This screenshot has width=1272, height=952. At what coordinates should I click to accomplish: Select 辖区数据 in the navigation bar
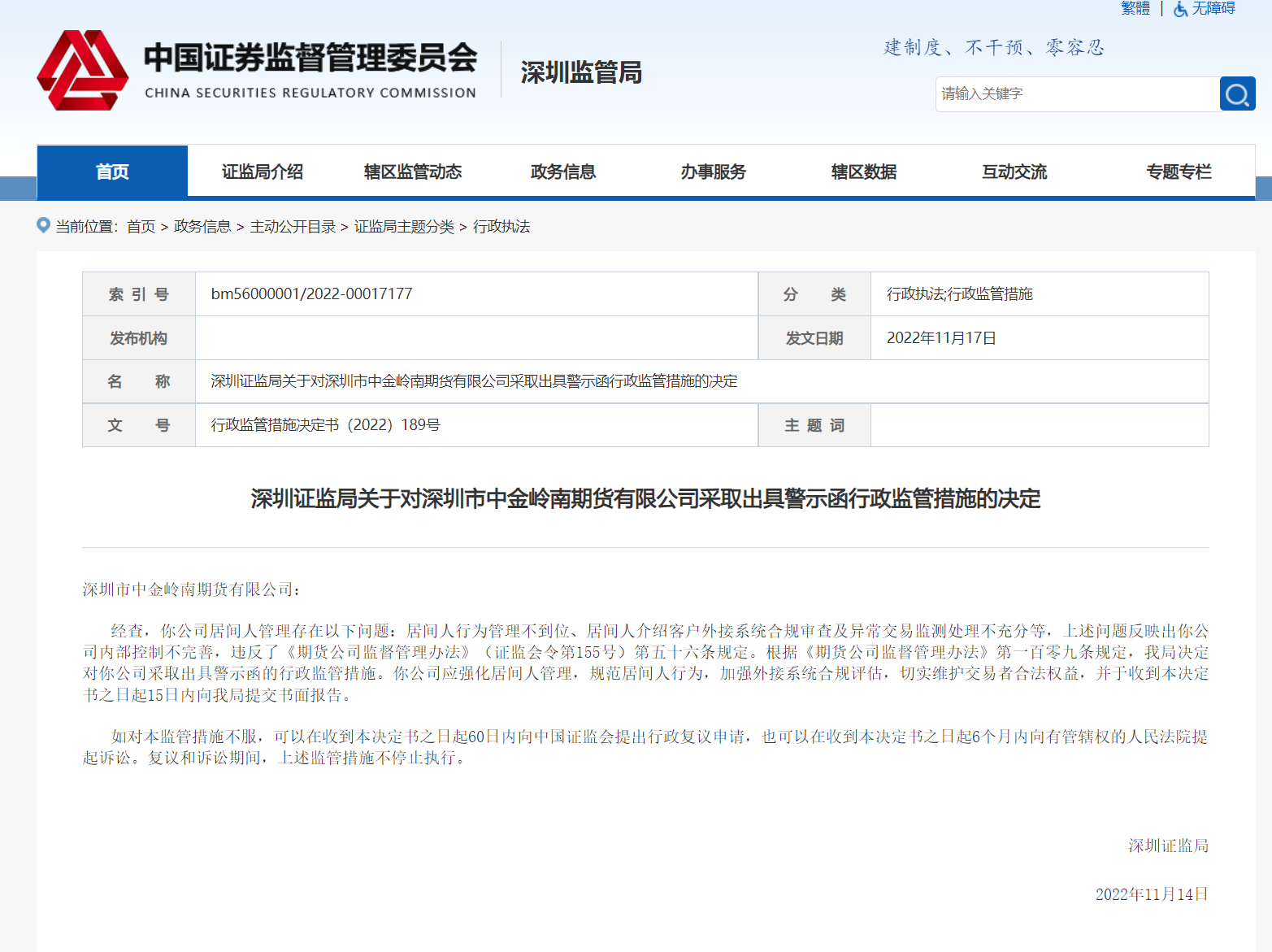point(864,172)
